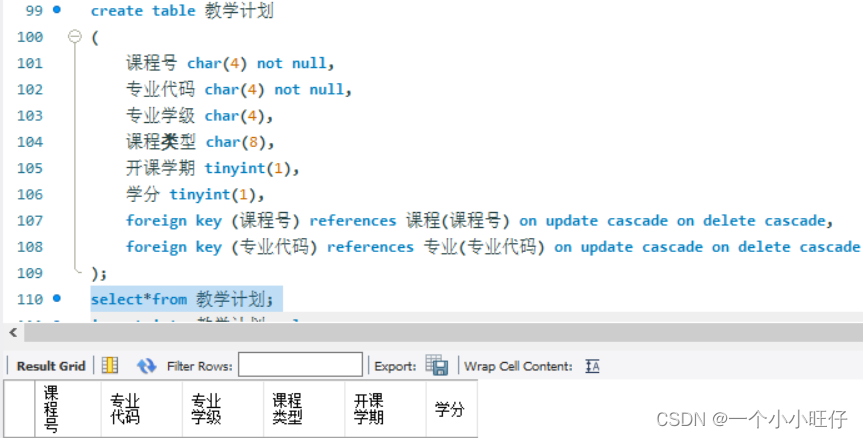Sort by the 专业学级 column header
The height and width of the screenshot is (438, 863).
tap(223, 409)
